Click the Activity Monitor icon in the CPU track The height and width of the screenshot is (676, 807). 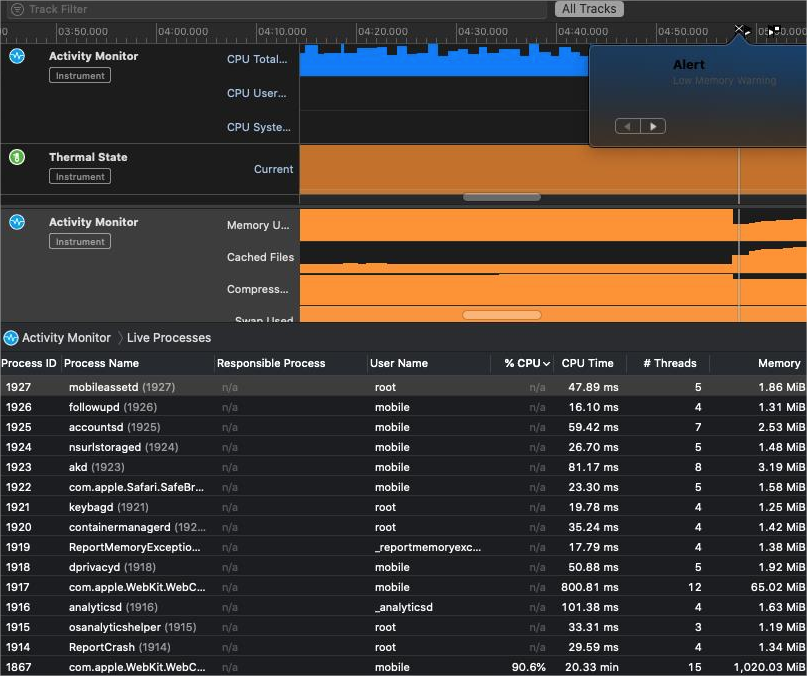tap(17, 57)
